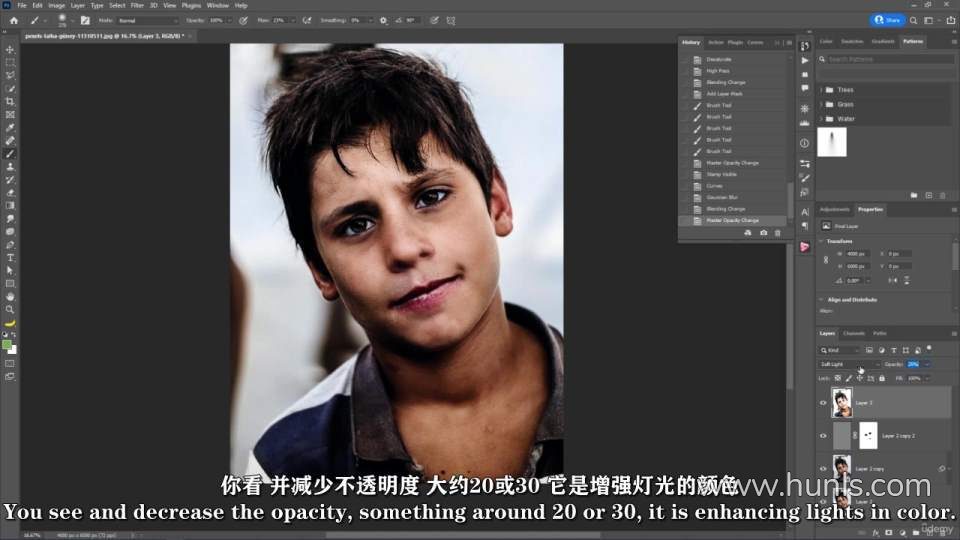This screenshot has width=960, height=540.
Task: Select the Crop tool
Action: (x=10, y=102)
